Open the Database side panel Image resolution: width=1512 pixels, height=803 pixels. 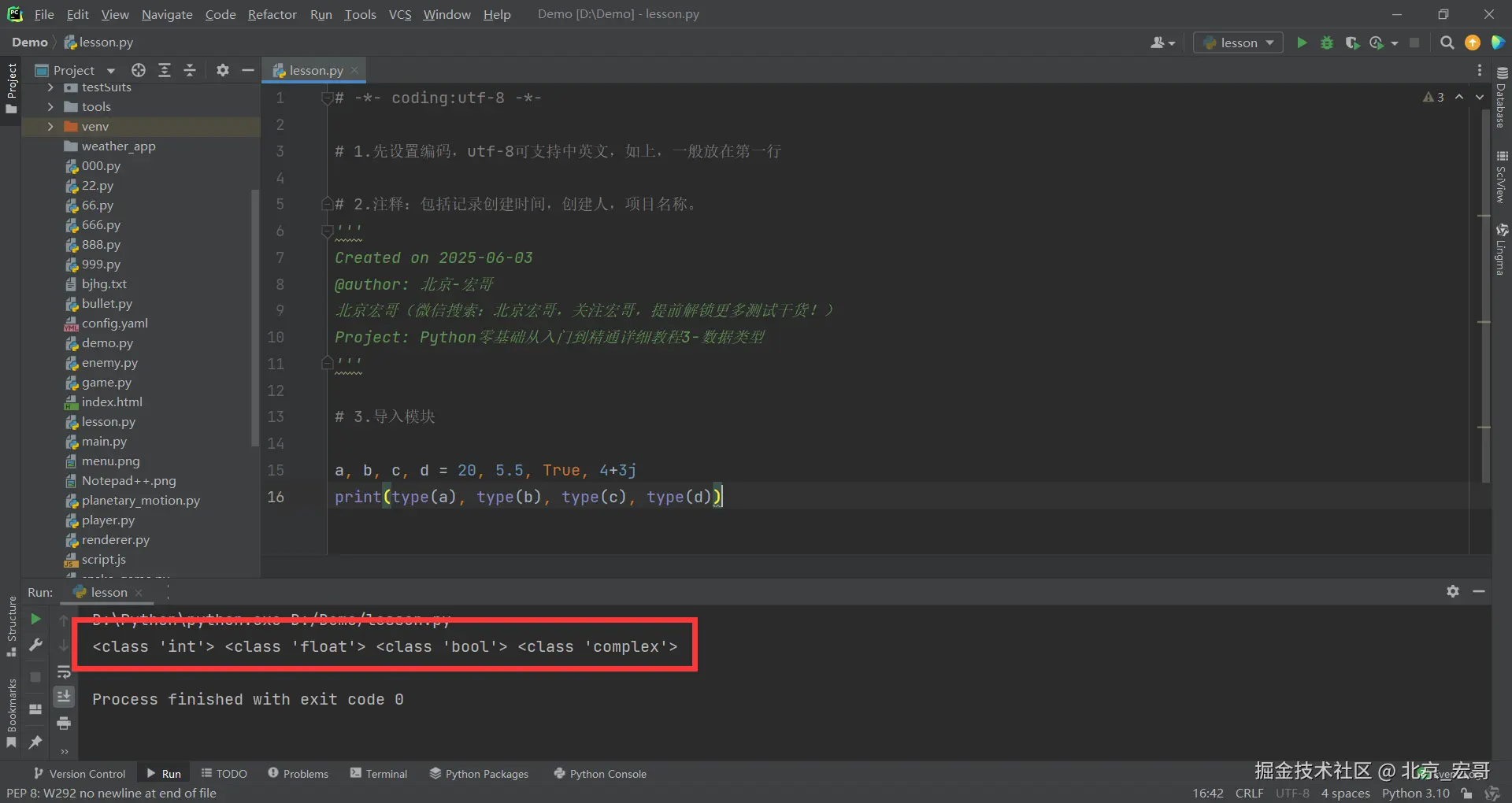click(x=1502, y=98)
